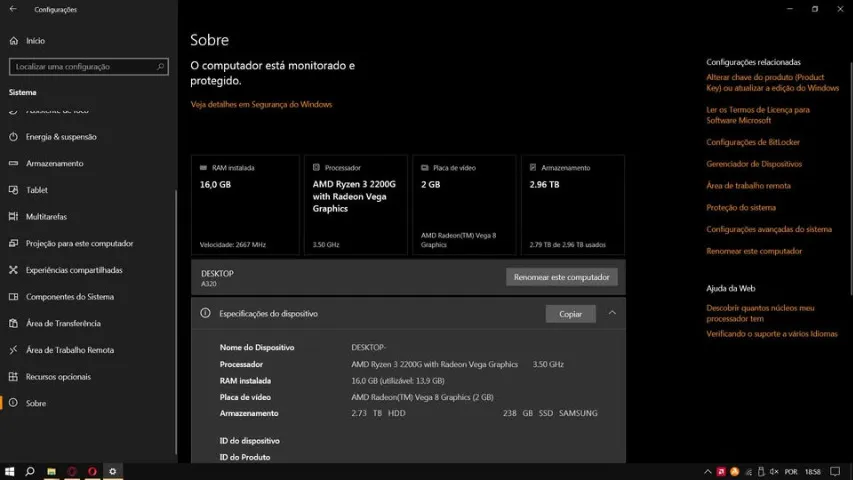Click Renomear este computador button
The image size is (853, 480).
[x=561, y=277]
